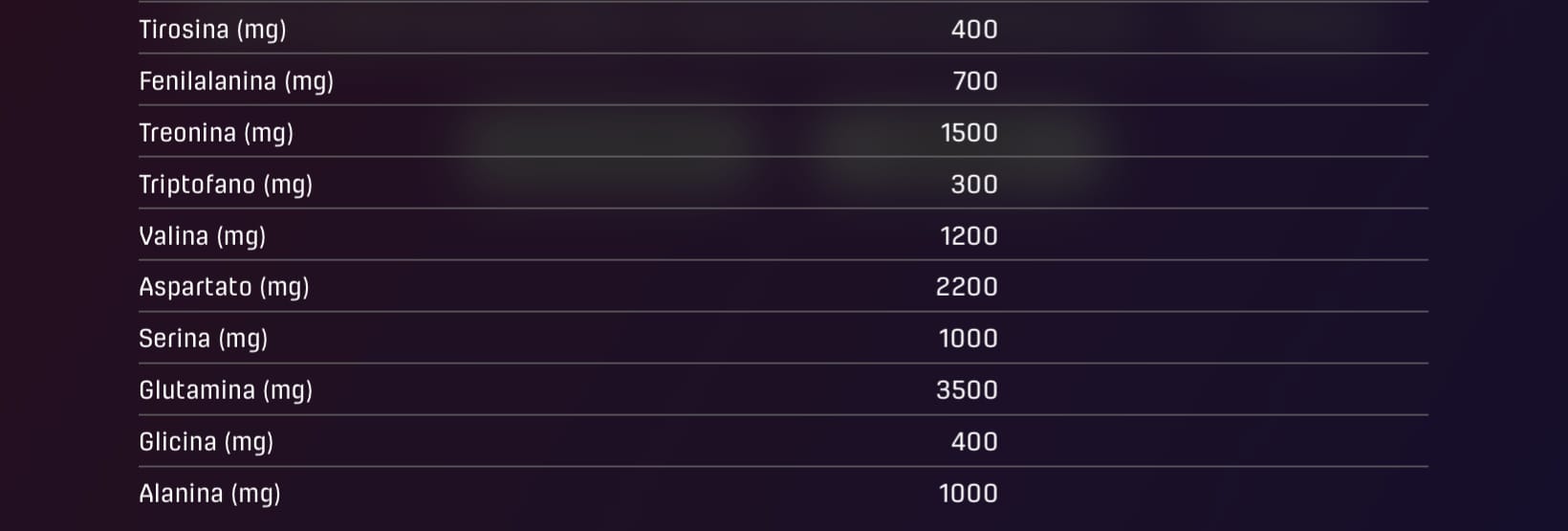Click the Serina (mg) row label

coord(203,339)
